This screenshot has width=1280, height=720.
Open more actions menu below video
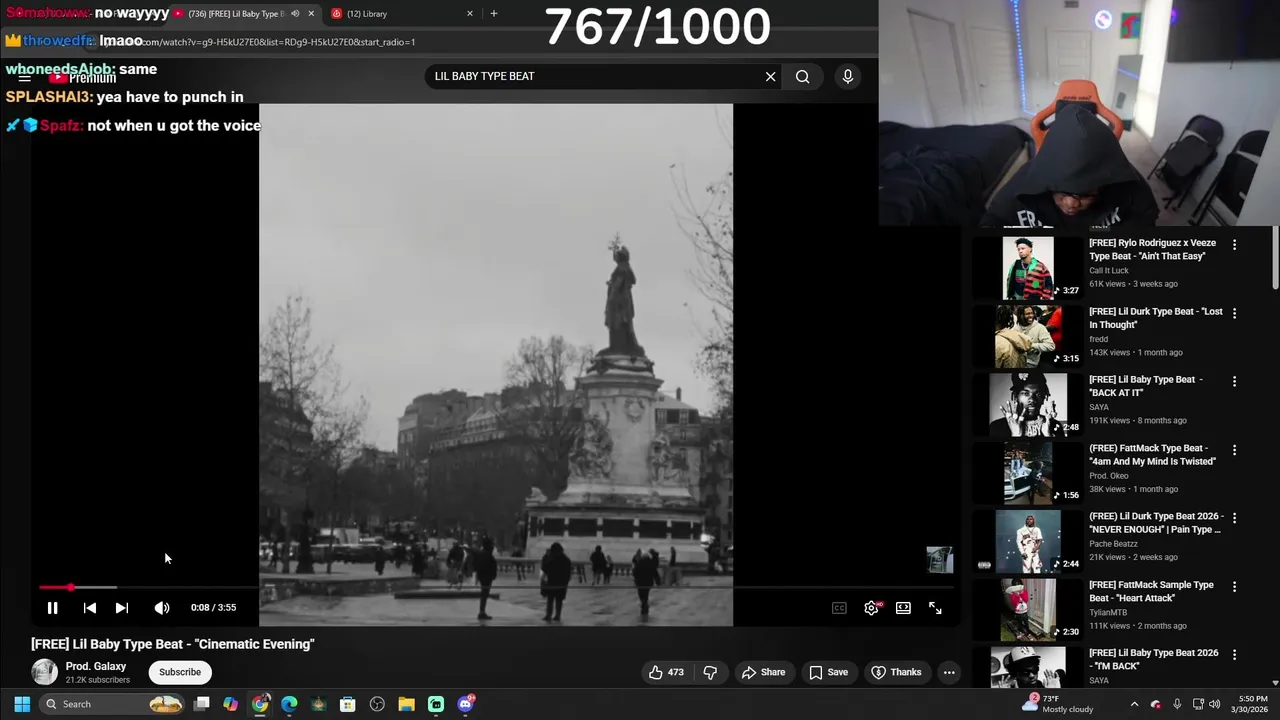tap(949, 672)
